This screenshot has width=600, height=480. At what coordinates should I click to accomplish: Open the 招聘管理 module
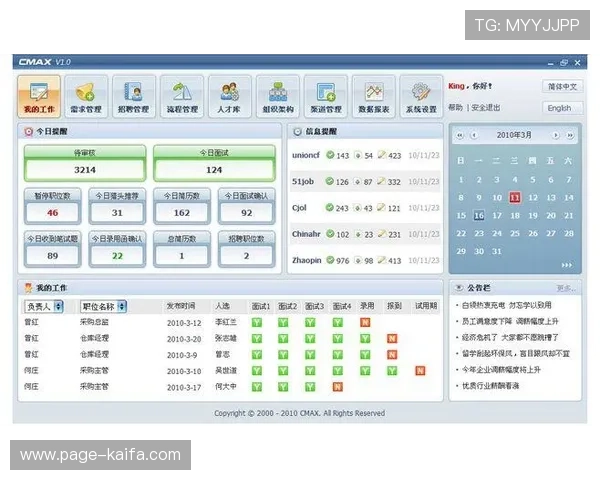[x=134, y=96]
